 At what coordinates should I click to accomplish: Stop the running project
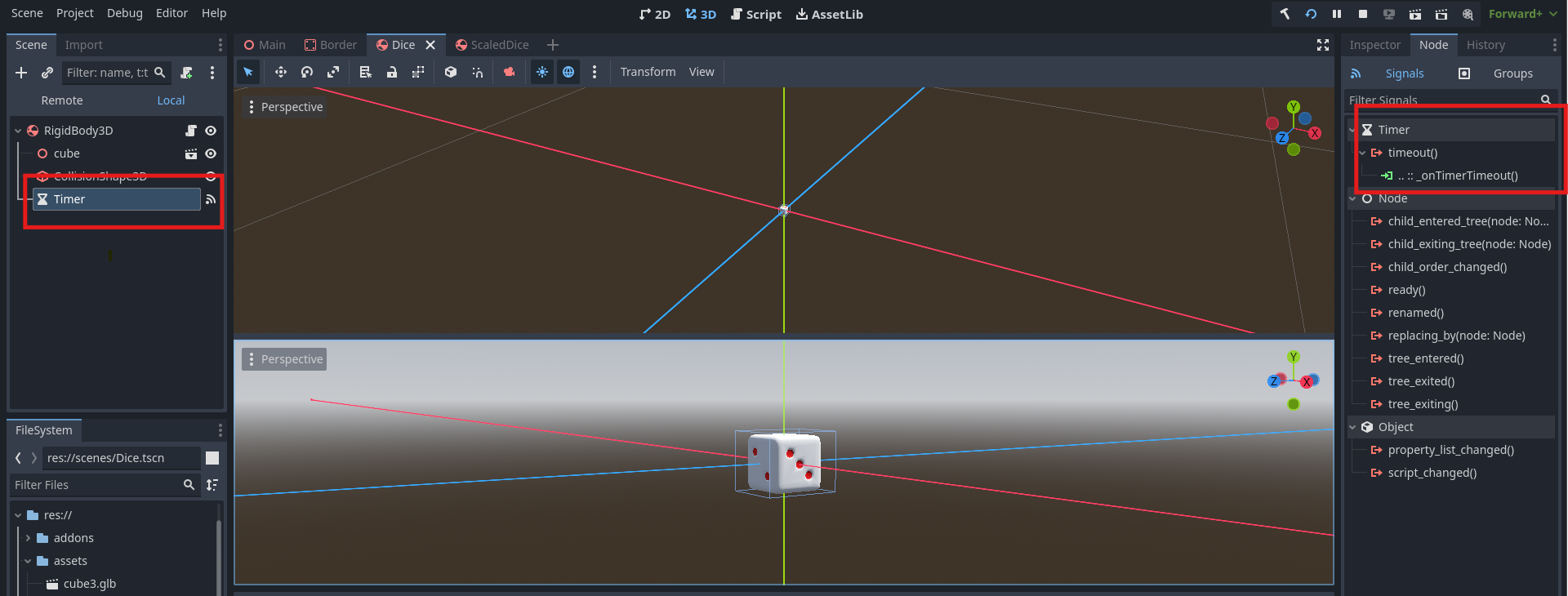pyautogui.click(x=1363, y=14)
